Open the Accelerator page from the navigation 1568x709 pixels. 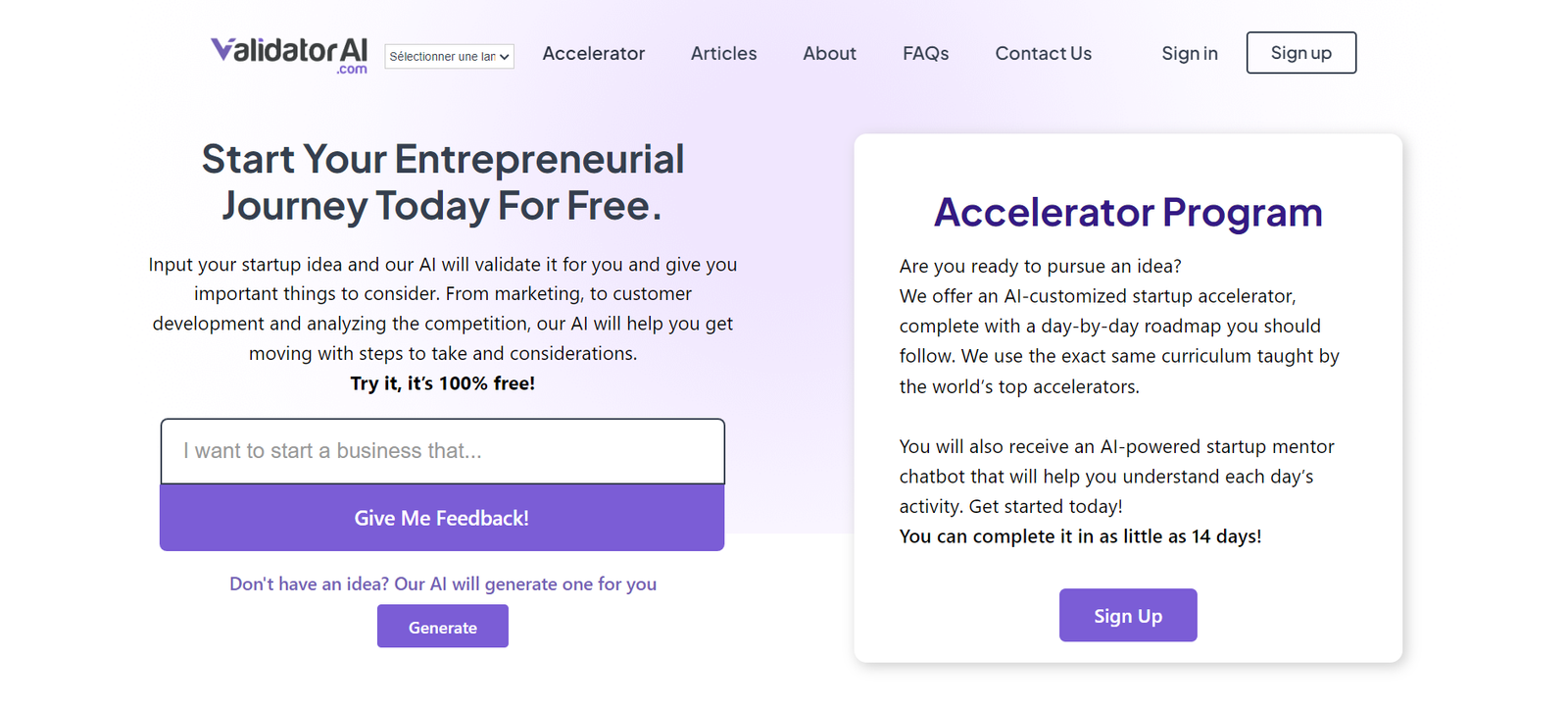point(593,53)
